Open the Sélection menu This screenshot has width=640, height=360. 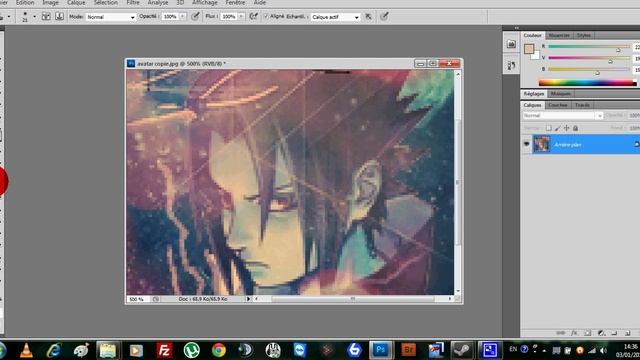click(106, 2)
